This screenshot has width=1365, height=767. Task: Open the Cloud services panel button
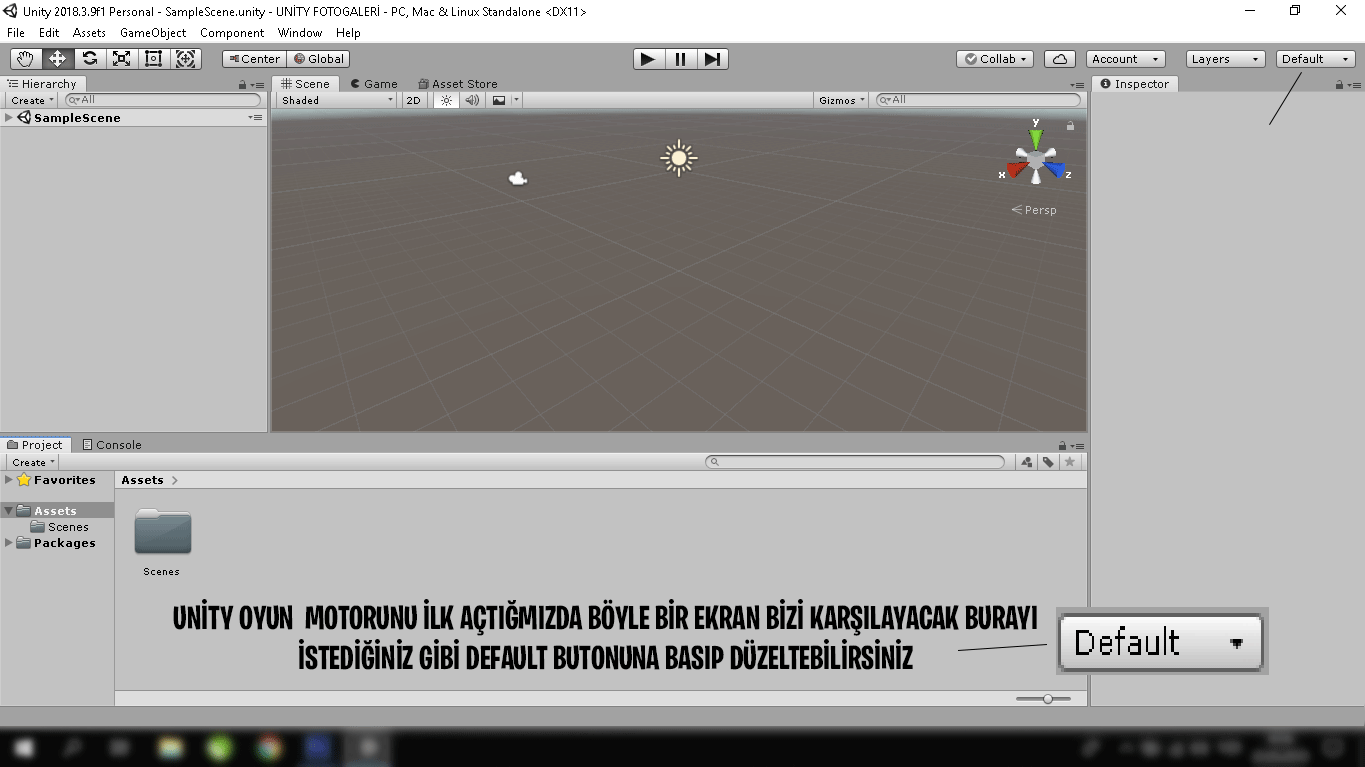1060,59
